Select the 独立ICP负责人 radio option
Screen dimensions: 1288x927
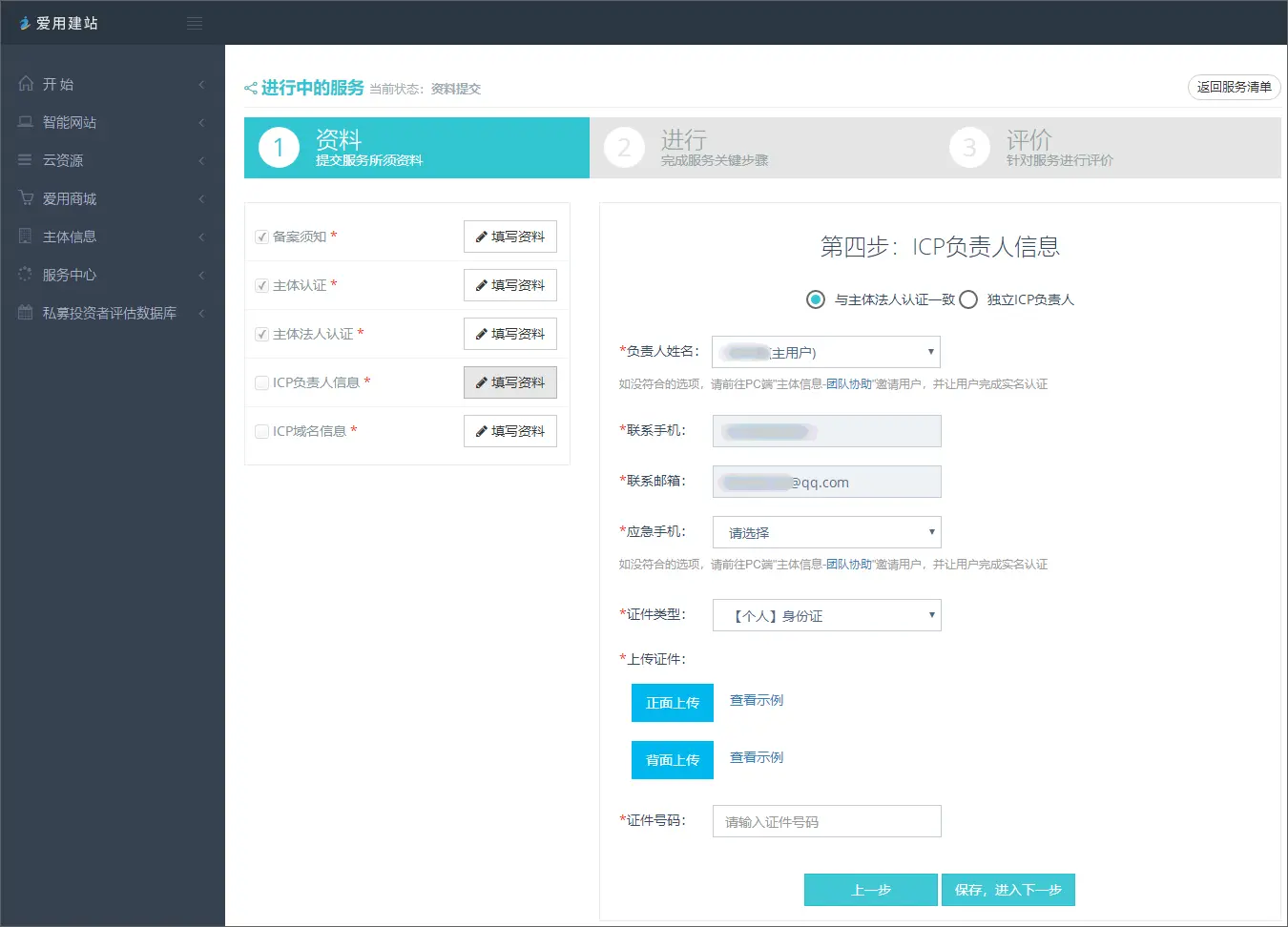pyautogui.click(x=968, y=299)
